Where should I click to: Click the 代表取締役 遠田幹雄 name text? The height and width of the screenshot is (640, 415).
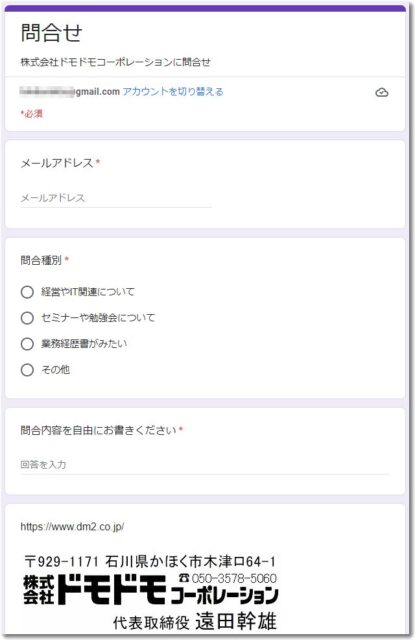pyautogui.click(x=195, y=621)
